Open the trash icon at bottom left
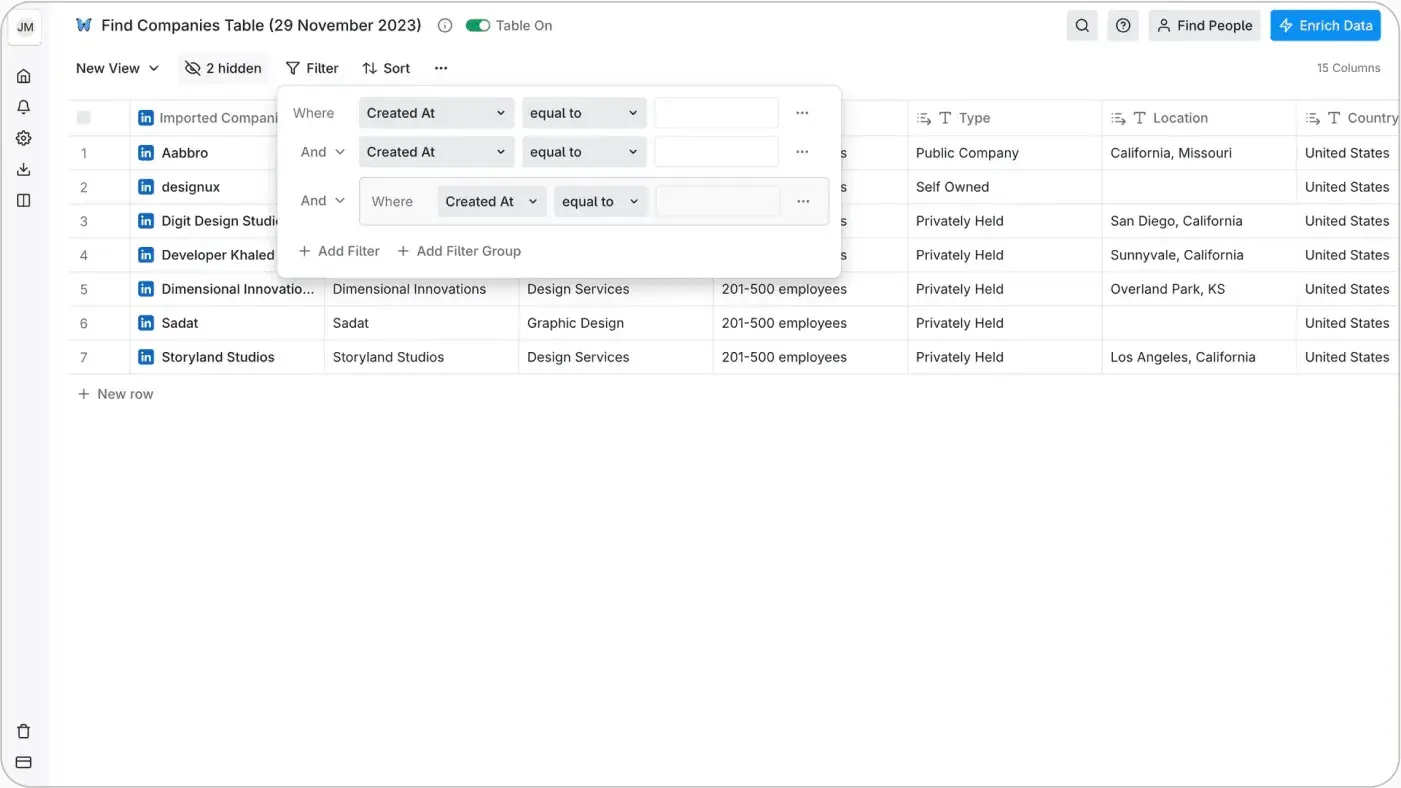The height and width of the screenshot is (788, 1401). click(x=24, y=731)
